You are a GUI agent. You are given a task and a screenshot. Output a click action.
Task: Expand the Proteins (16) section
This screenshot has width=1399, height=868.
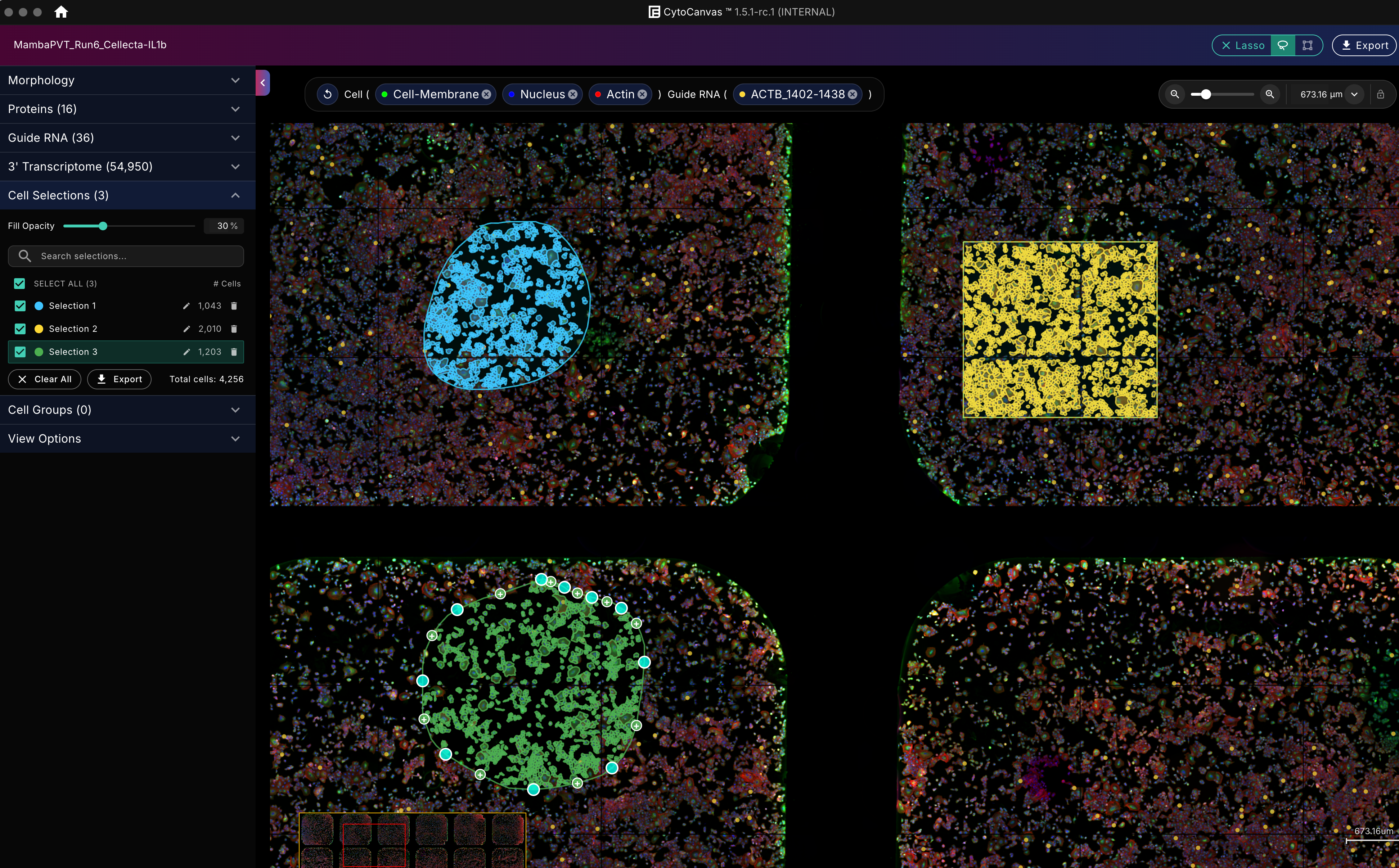tap(127, 109)
